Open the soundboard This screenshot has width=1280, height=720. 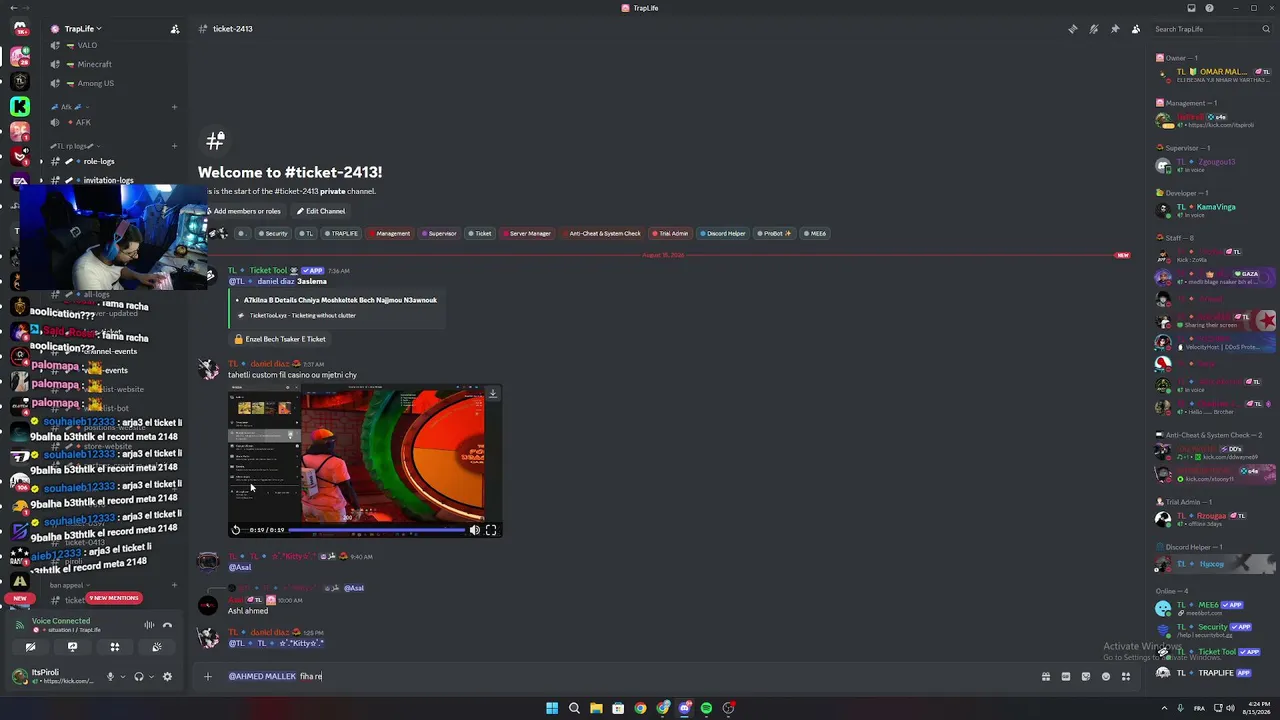pyautogui.click(x=157, y=647)
